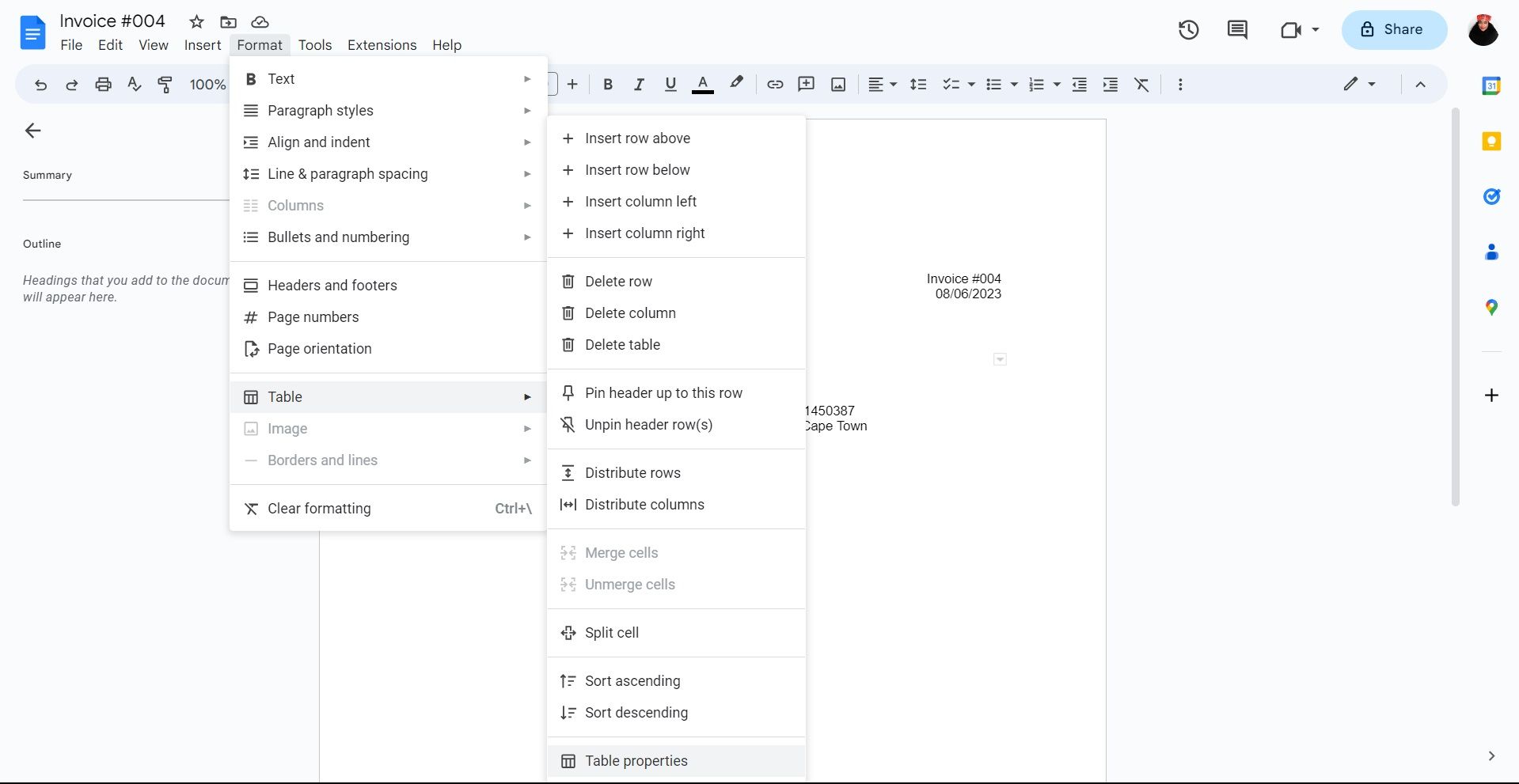Click the Undo arrow icon
This screenshot has height=784, width=1519.
coord(40,85)
